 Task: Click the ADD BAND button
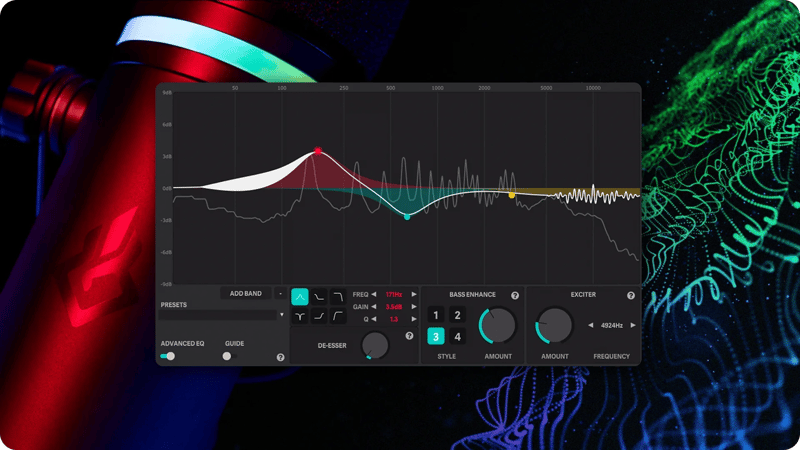pyautogui.click(x=246, y=294)
